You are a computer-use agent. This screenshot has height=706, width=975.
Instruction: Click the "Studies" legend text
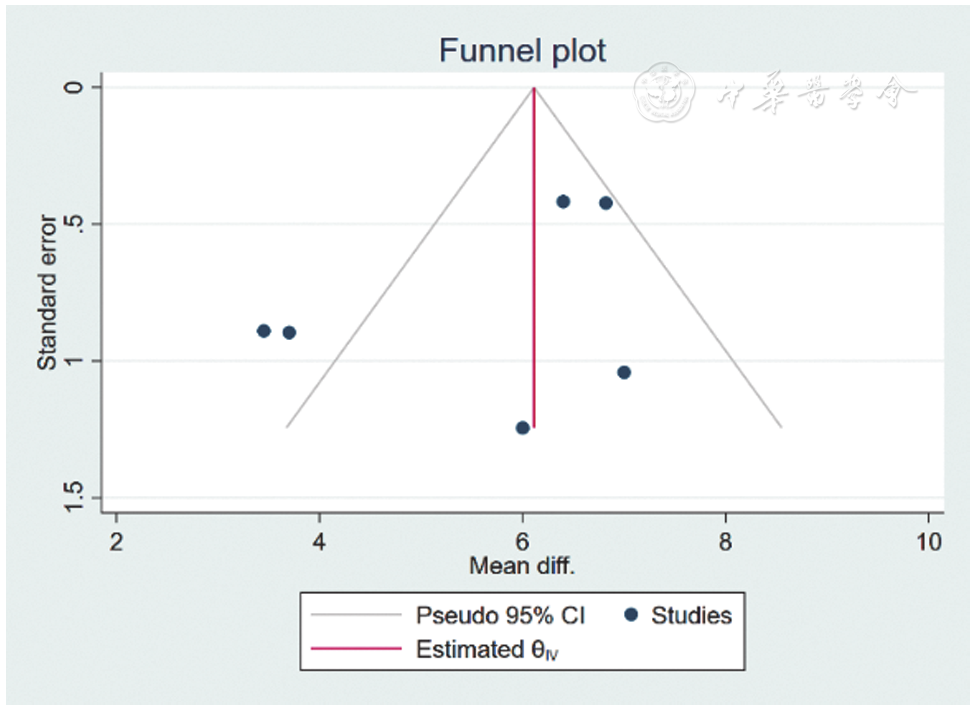[691, 615]
